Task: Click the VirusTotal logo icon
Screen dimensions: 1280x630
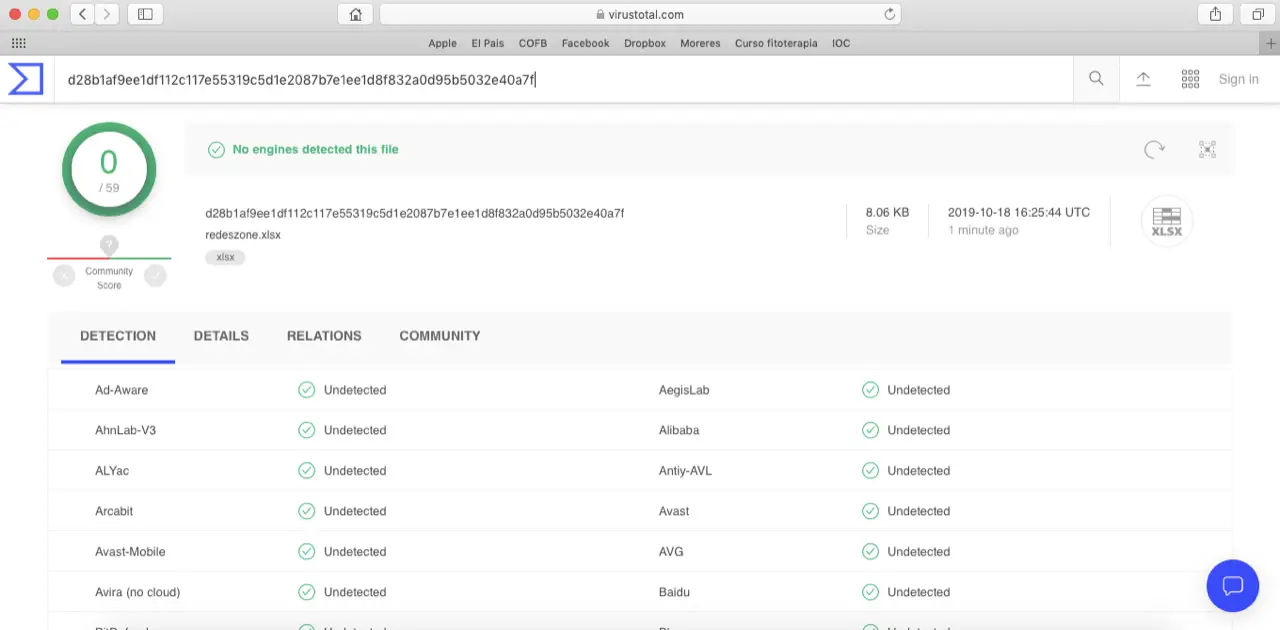Action: click(x=26, y=79)
